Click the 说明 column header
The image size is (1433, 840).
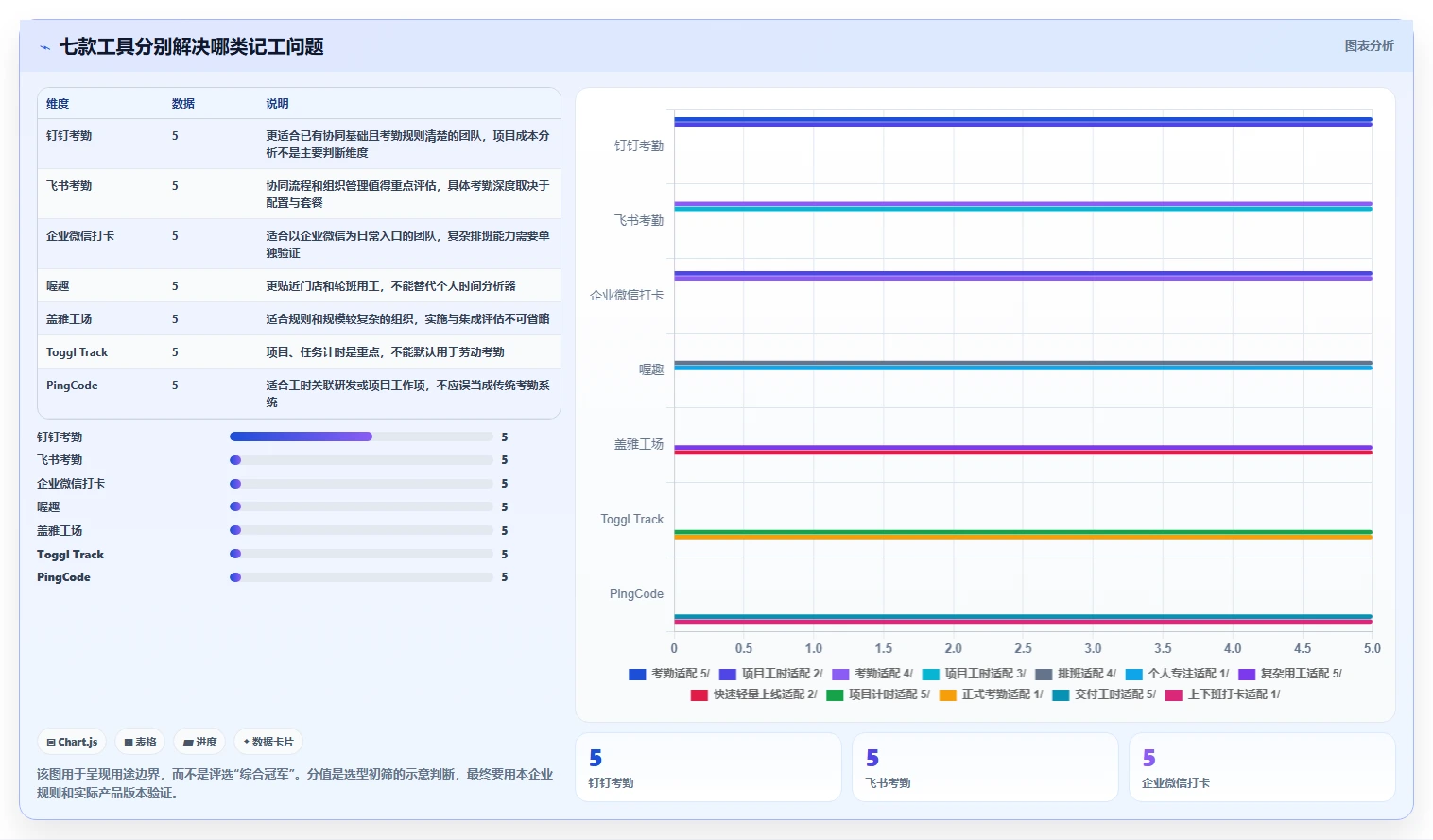277,104
